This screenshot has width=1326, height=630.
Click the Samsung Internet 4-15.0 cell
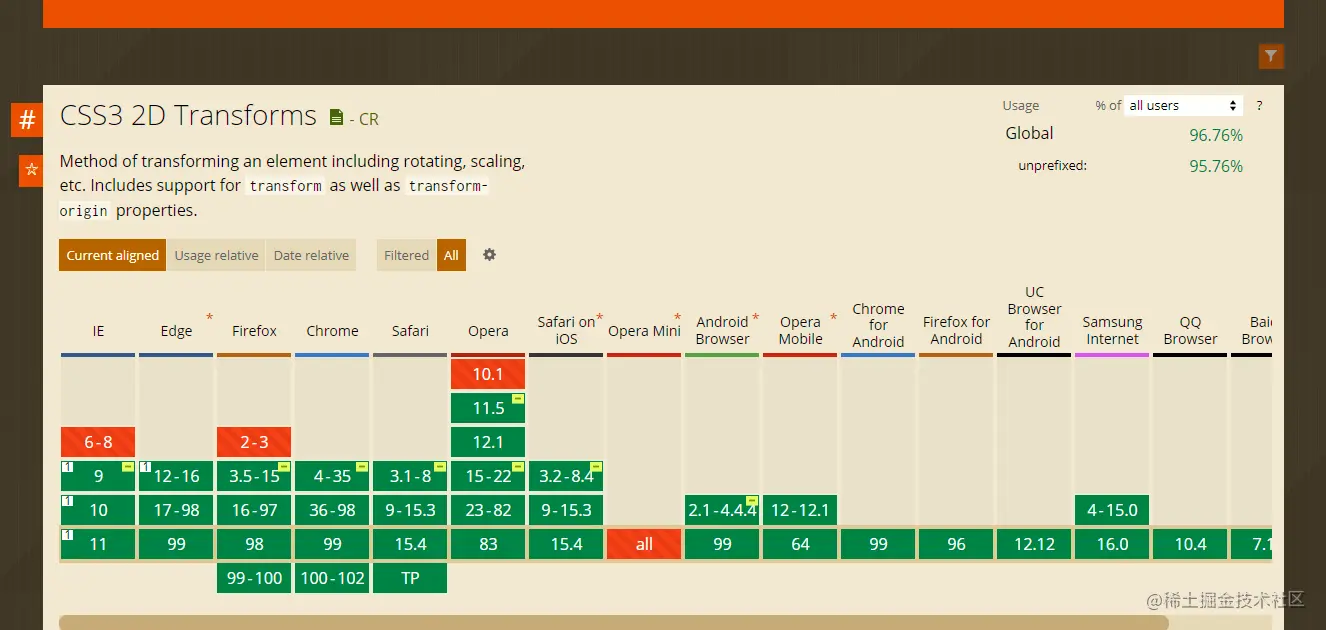pos(1112,510)
